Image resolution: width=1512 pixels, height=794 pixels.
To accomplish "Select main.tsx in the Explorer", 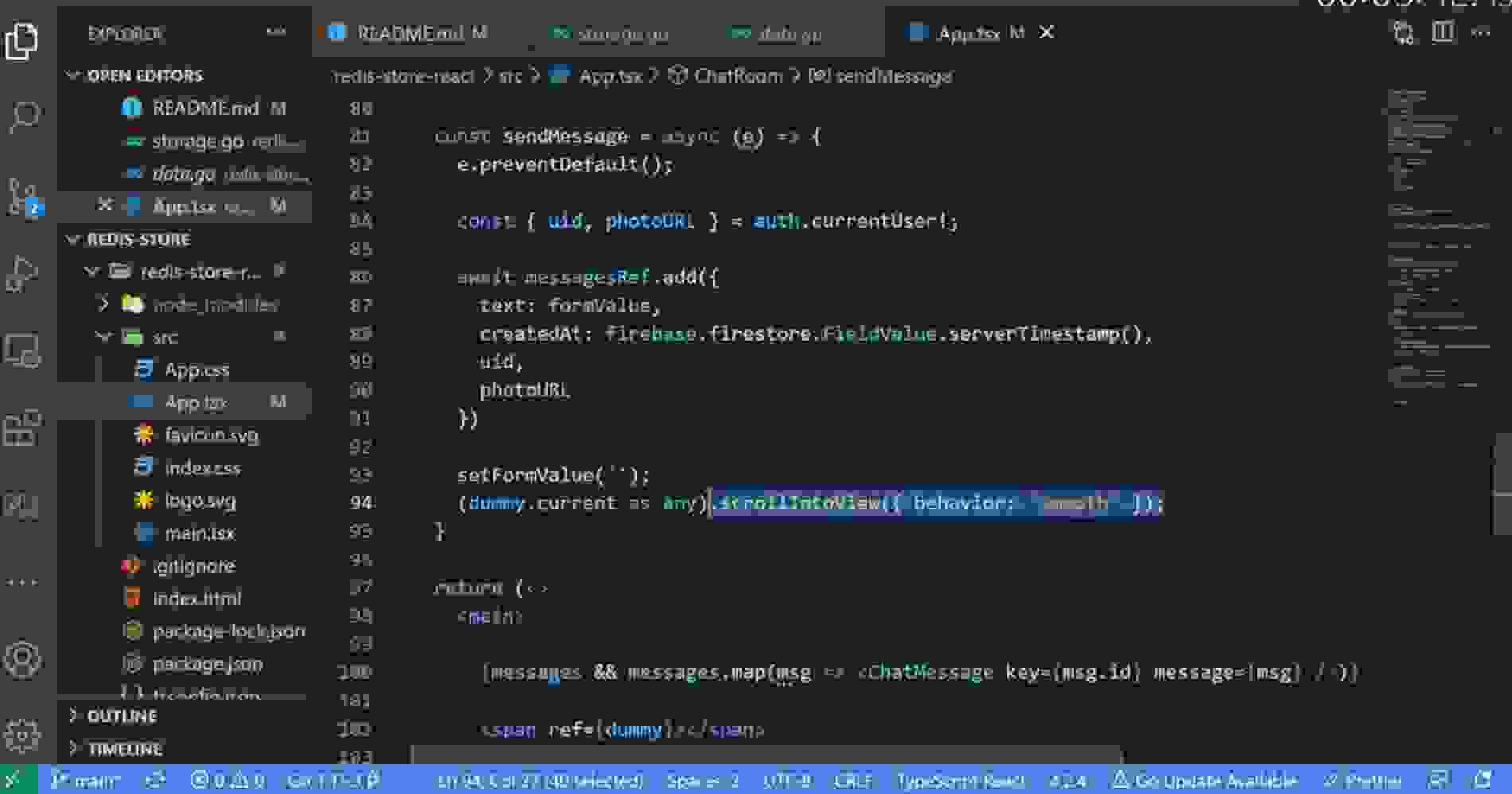I will point(199,533).
